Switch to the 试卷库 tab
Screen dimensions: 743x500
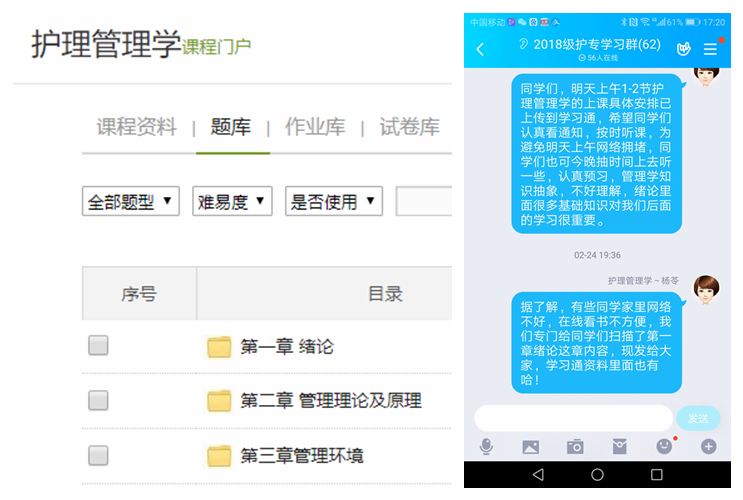pyautogui.click(x=409, y=127)
